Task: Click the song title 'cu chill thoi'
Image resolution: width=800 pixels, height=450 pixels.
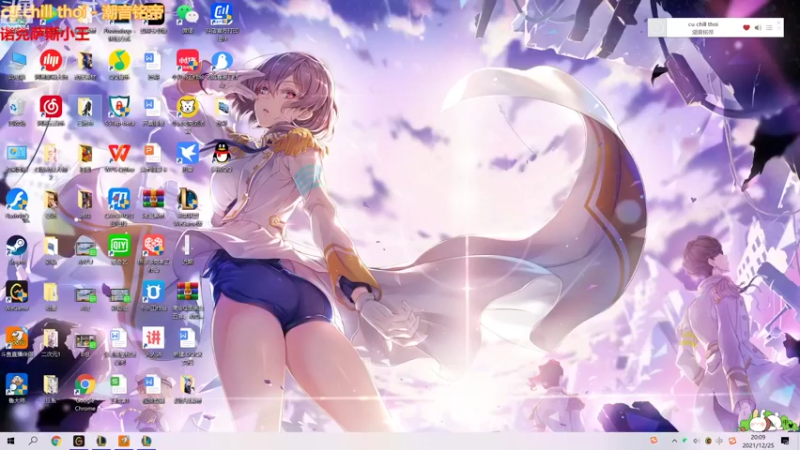Action: tap(703, 24)
